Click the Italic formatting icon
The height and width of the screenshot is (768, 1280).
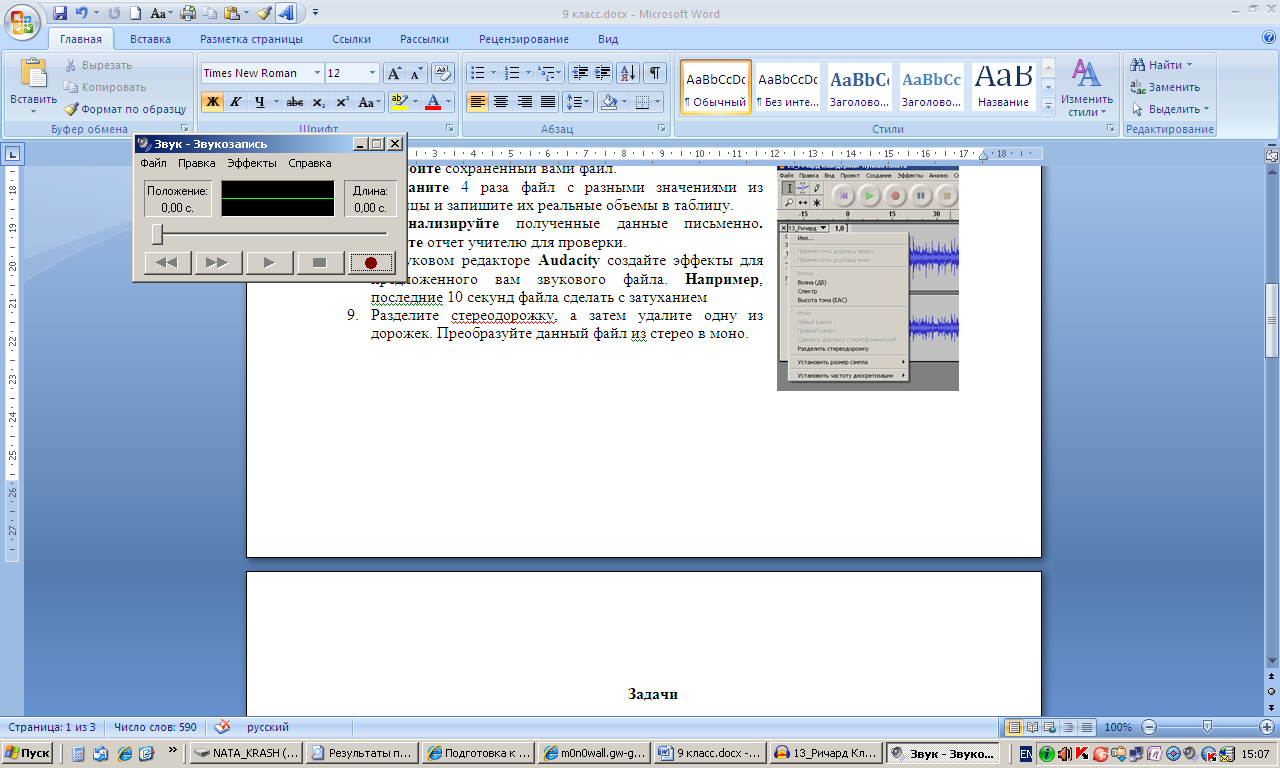tap(236, 102)
